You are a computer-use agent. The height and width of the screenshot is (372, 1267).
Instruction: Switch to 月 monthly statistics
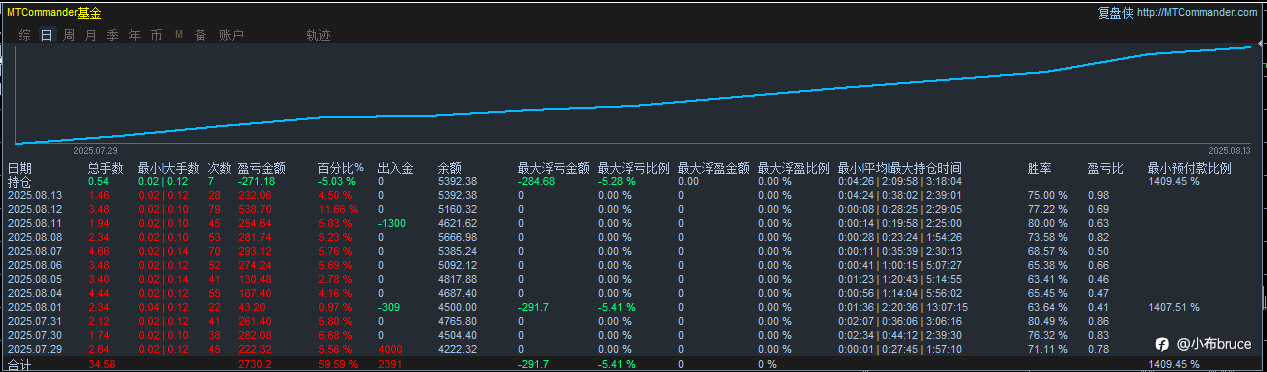pos(91,35)
